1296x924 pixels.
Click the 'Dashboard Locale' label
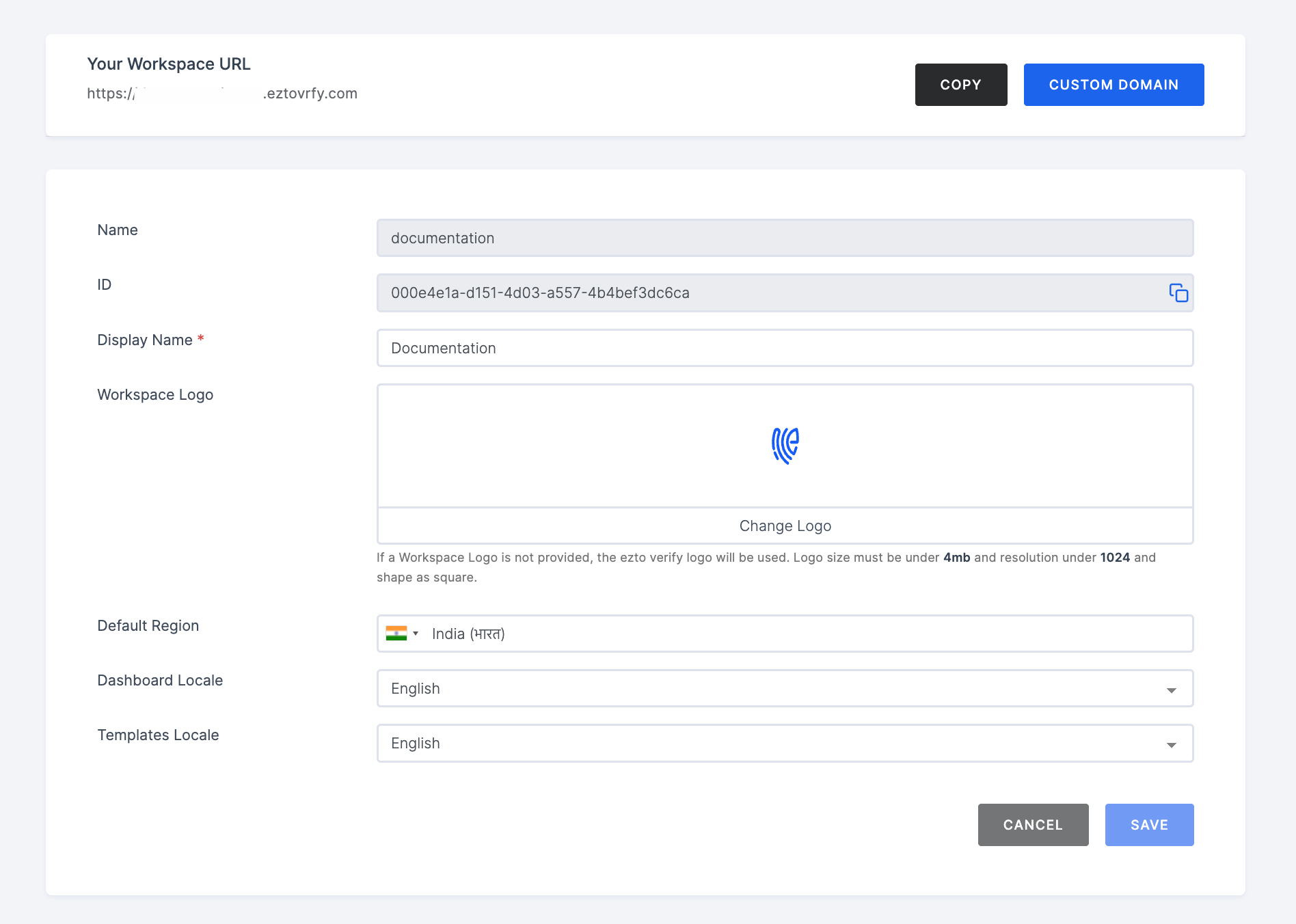click(160, 681)
